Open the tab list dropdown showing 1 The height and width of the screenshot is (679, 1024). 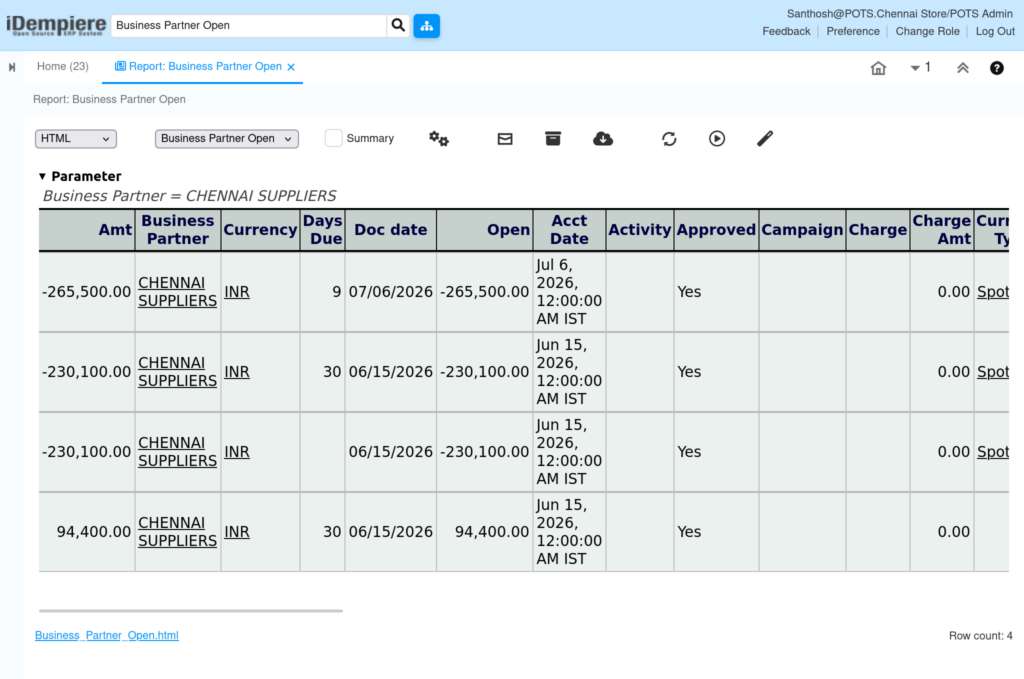(920, 67)
